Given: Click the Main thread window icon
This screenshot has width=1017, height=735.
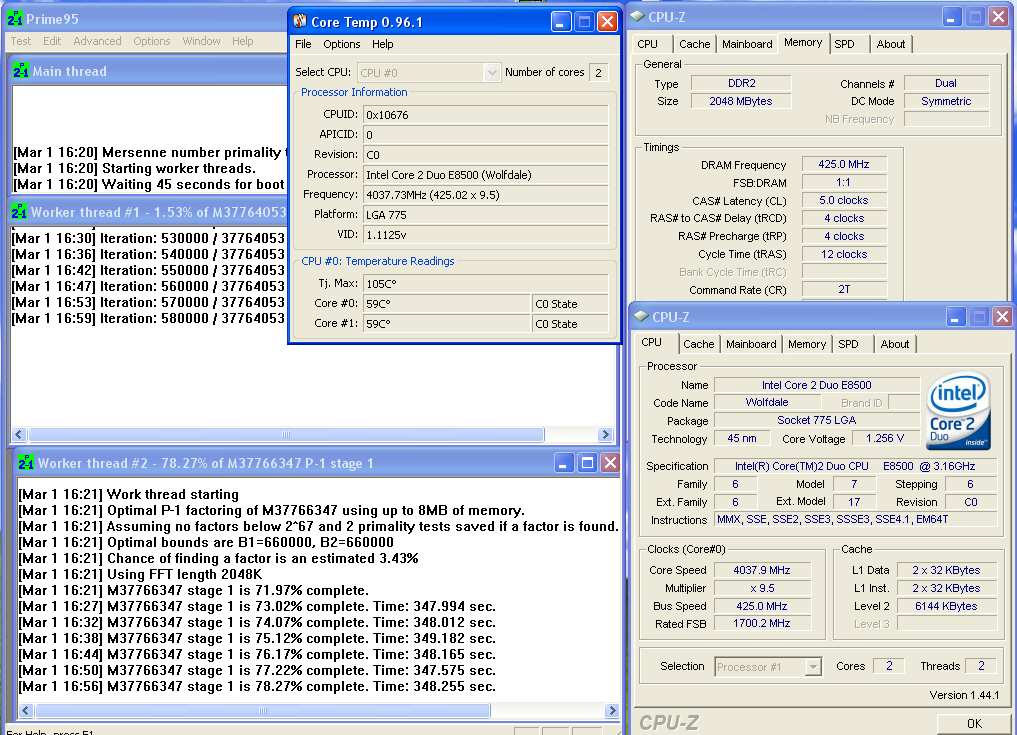Looking at the screenshot, I should pyautogui.click(x=21, y=71).
